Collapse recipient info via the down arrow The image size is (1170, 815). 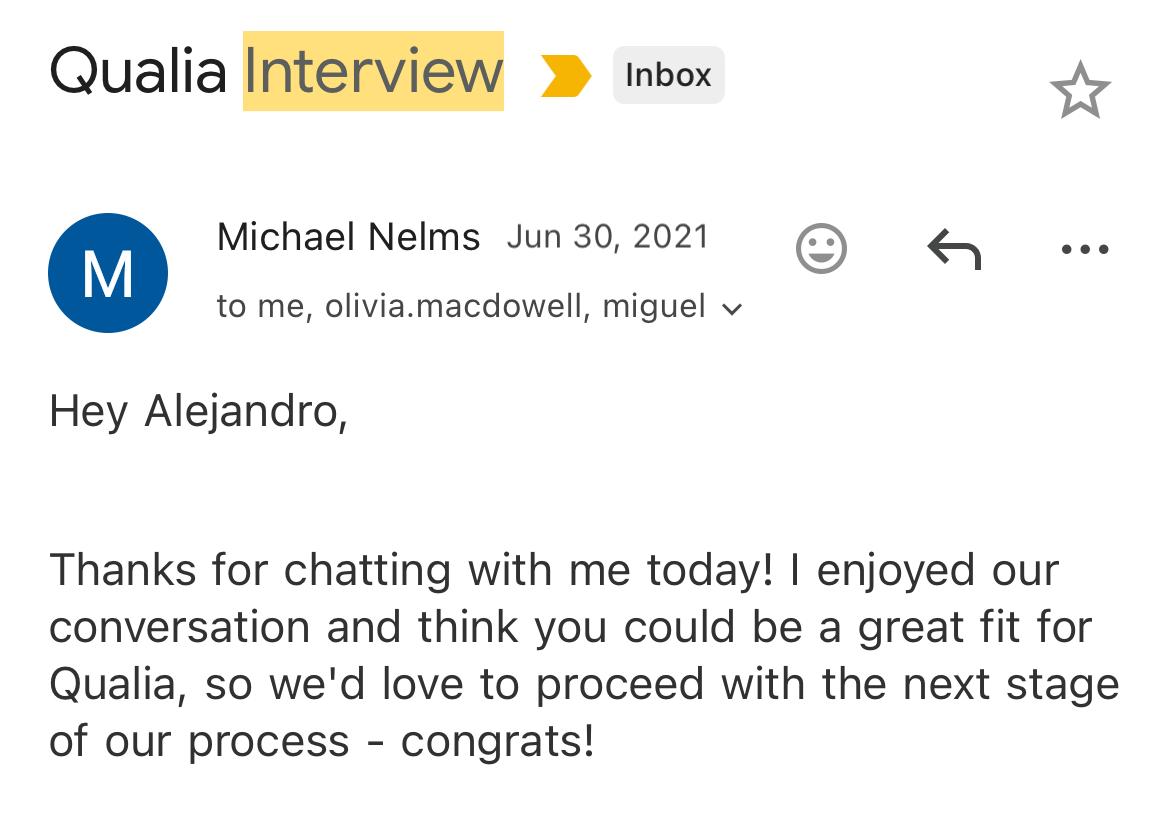tap(733, 310)
